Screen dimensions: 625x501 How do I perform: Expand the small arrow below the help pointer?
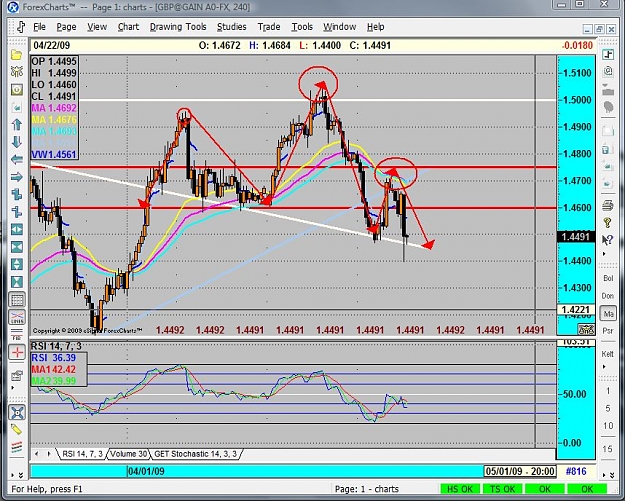(x=604, y=254)
